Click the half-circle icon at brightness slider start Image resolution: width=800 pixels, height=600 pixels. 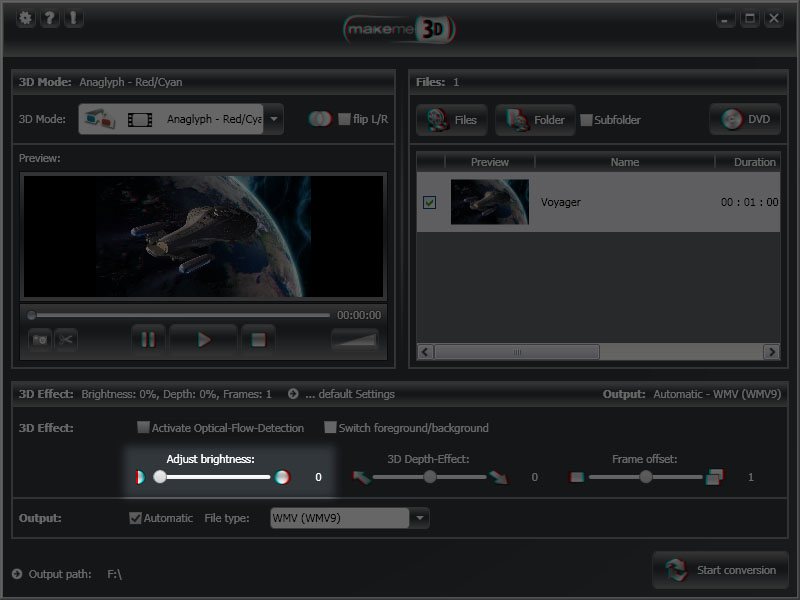click(140, 477)
